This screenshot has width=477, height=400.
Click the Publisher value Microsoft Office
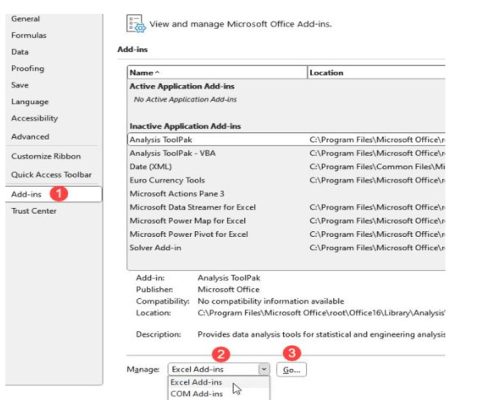pyautogui.click(x=228, y=289)
